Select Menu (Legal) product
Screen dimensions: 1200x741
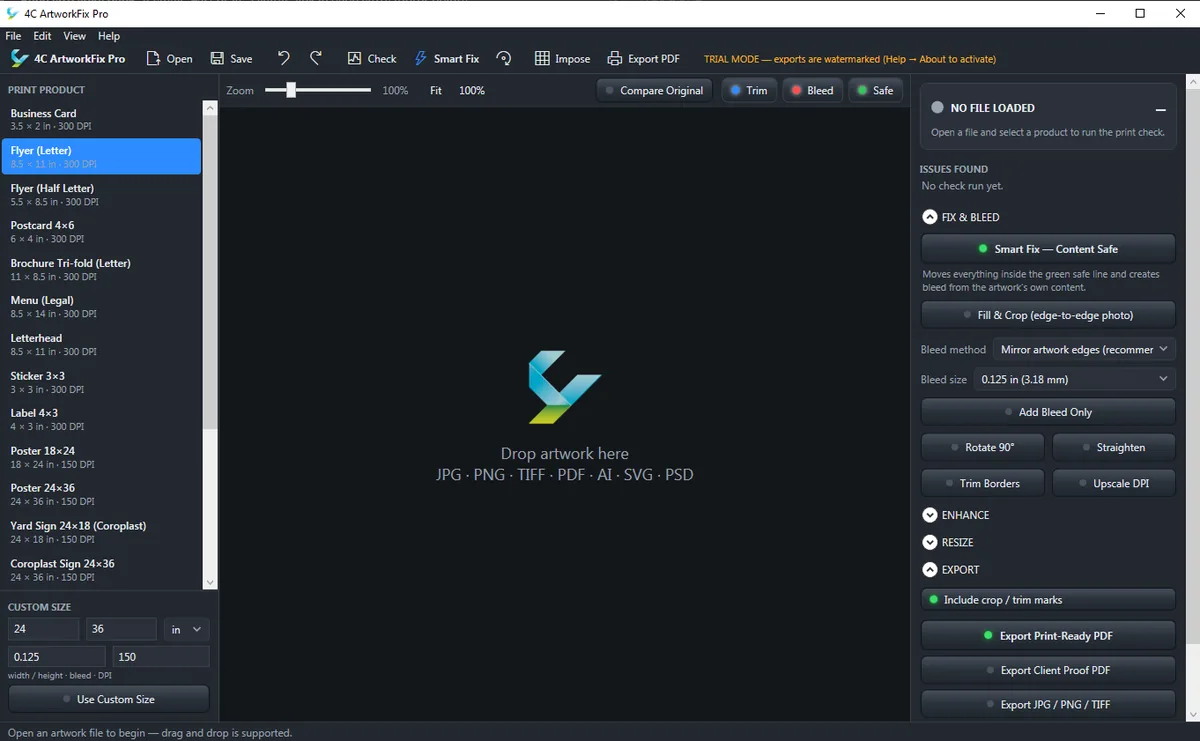point(101,306)
